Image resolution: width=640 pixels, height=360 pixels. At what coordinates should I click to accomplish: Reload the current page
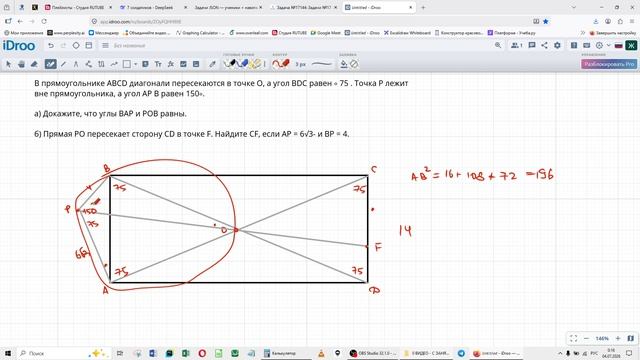[44, 21]
